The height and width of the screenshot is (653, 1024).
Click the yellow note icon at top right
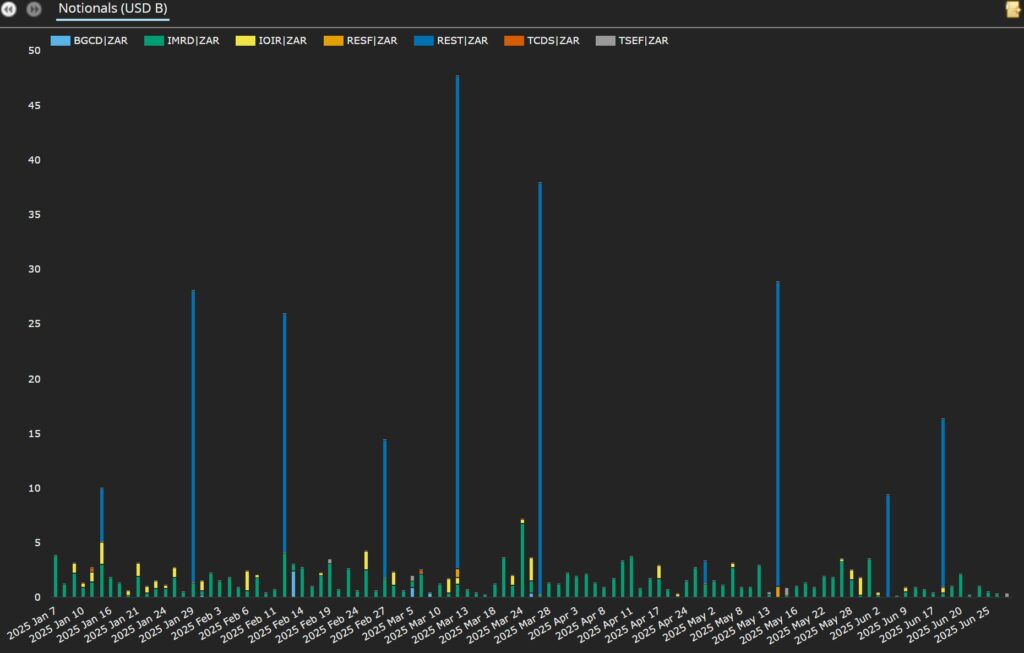point(1012,10)
